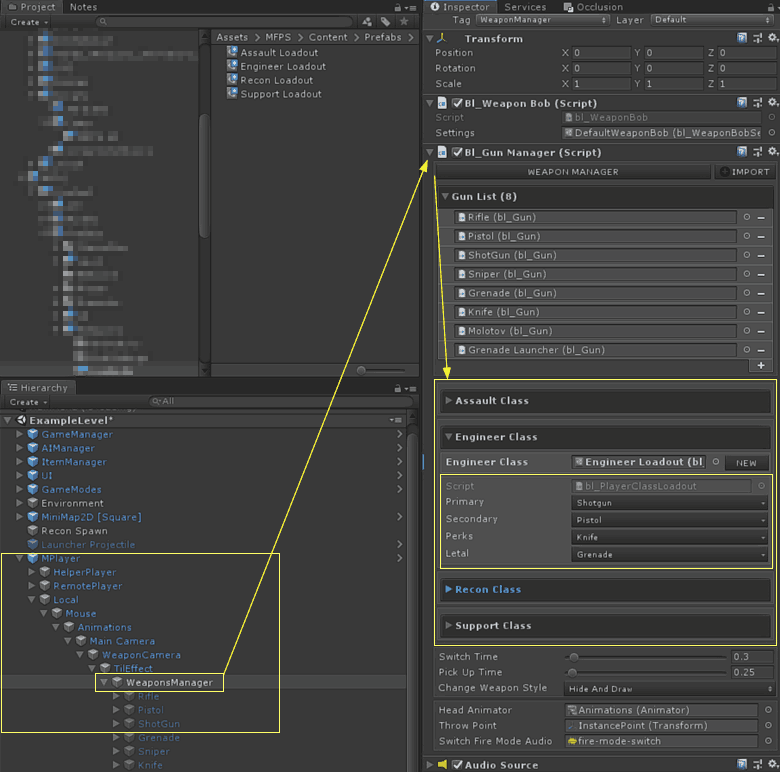Open object picker for Rifle gun slot

coord(746,217)
